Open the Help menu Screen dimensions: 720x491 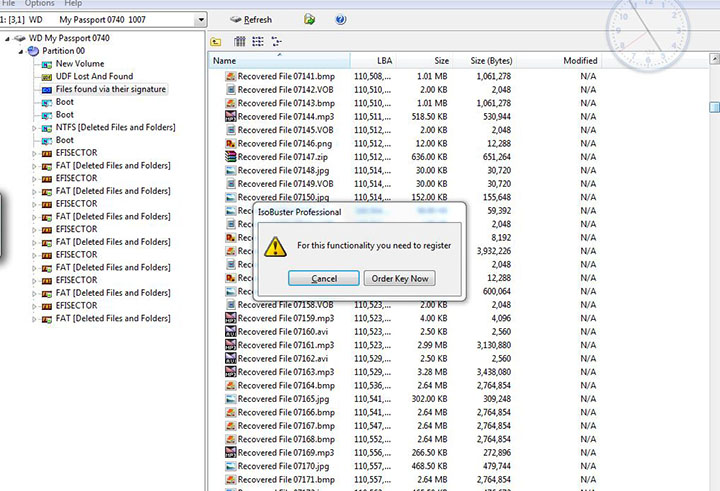pos(73,3)
